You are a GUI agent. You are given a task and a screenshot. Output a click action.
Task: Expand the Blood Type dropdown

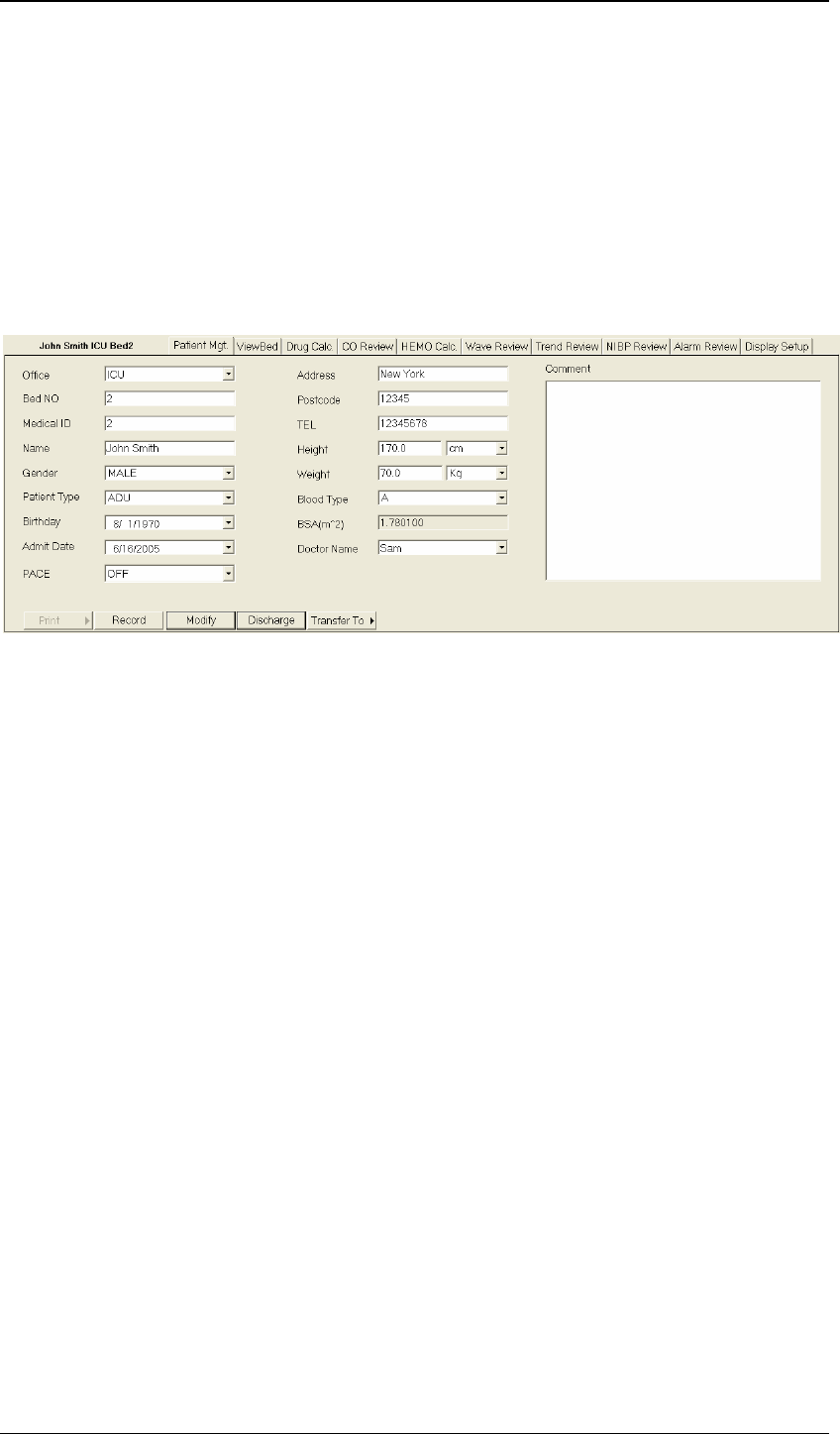[501, 497]
